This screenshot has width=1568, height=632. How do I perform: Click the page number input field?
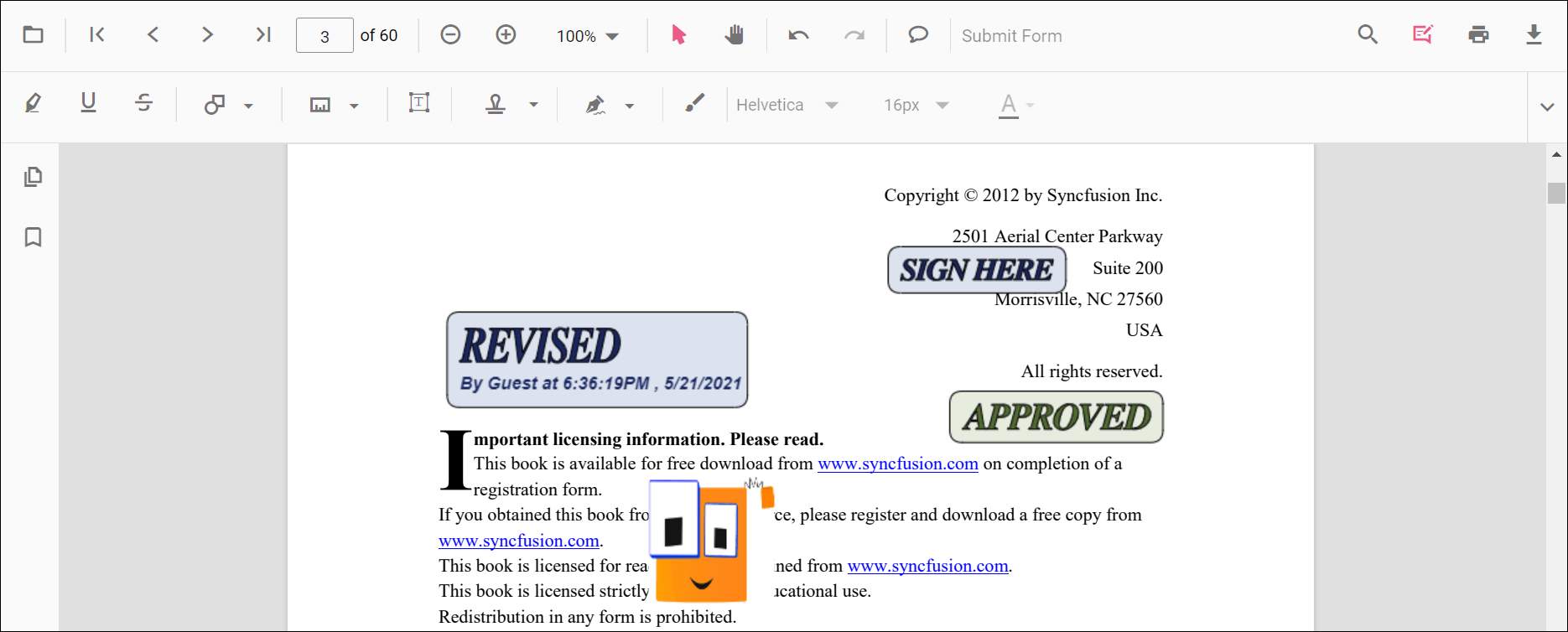325,36
